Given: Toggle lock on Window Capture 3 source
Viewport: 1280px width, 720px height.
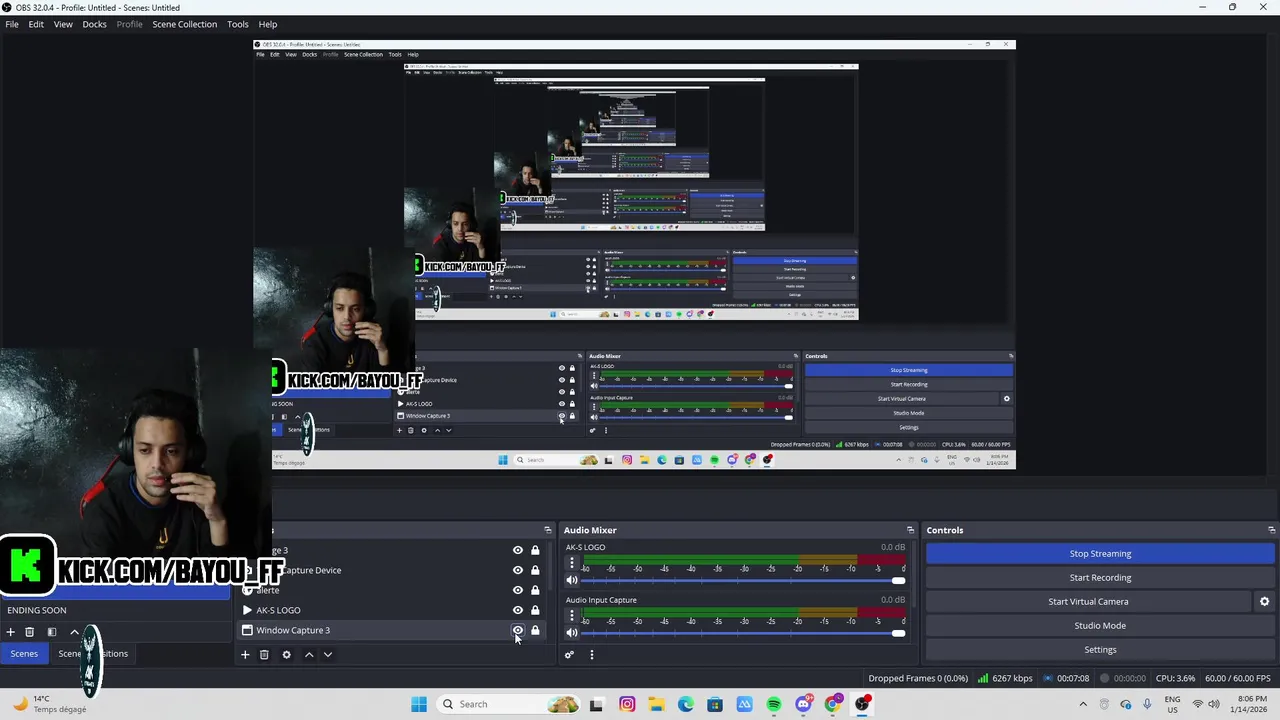Looking at the screenshot, I should [535, 630].
